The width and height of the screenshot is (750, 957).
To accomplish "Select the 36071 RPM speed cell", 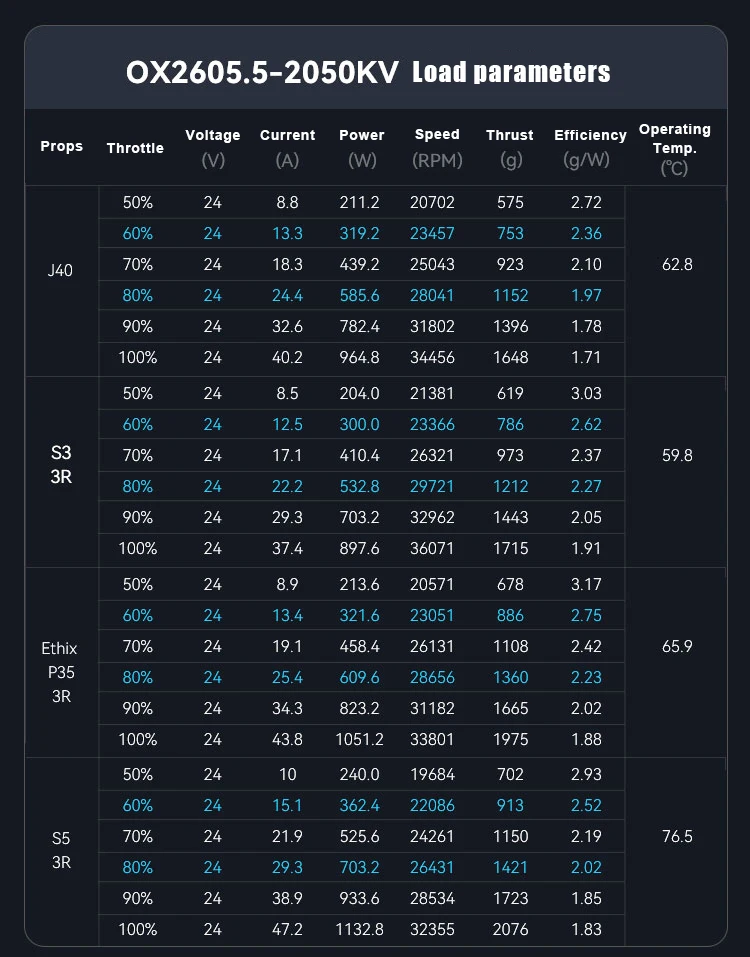I will tap(432, 548).
